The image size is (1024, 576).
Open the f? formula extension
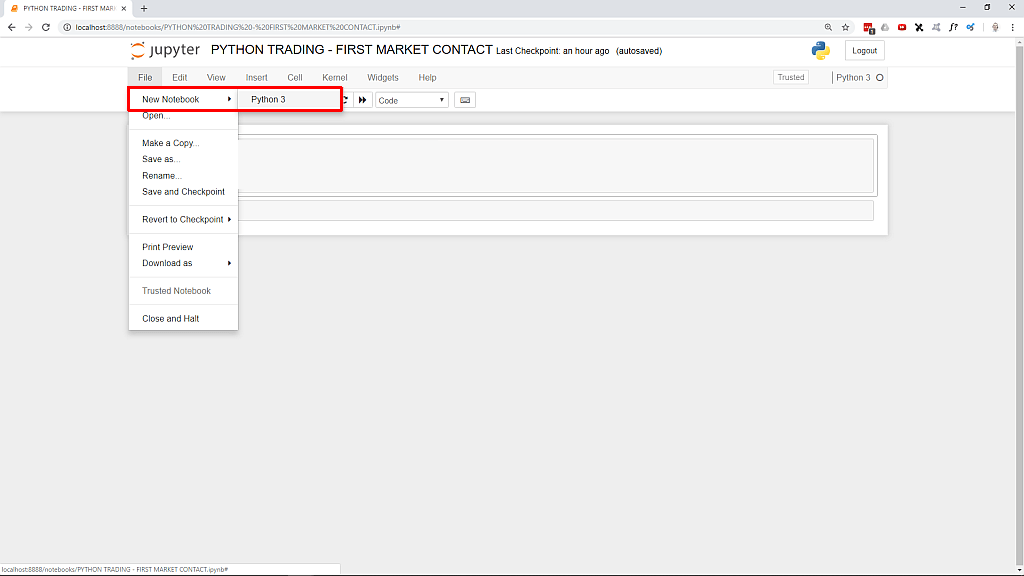click(x=953, y=27)
